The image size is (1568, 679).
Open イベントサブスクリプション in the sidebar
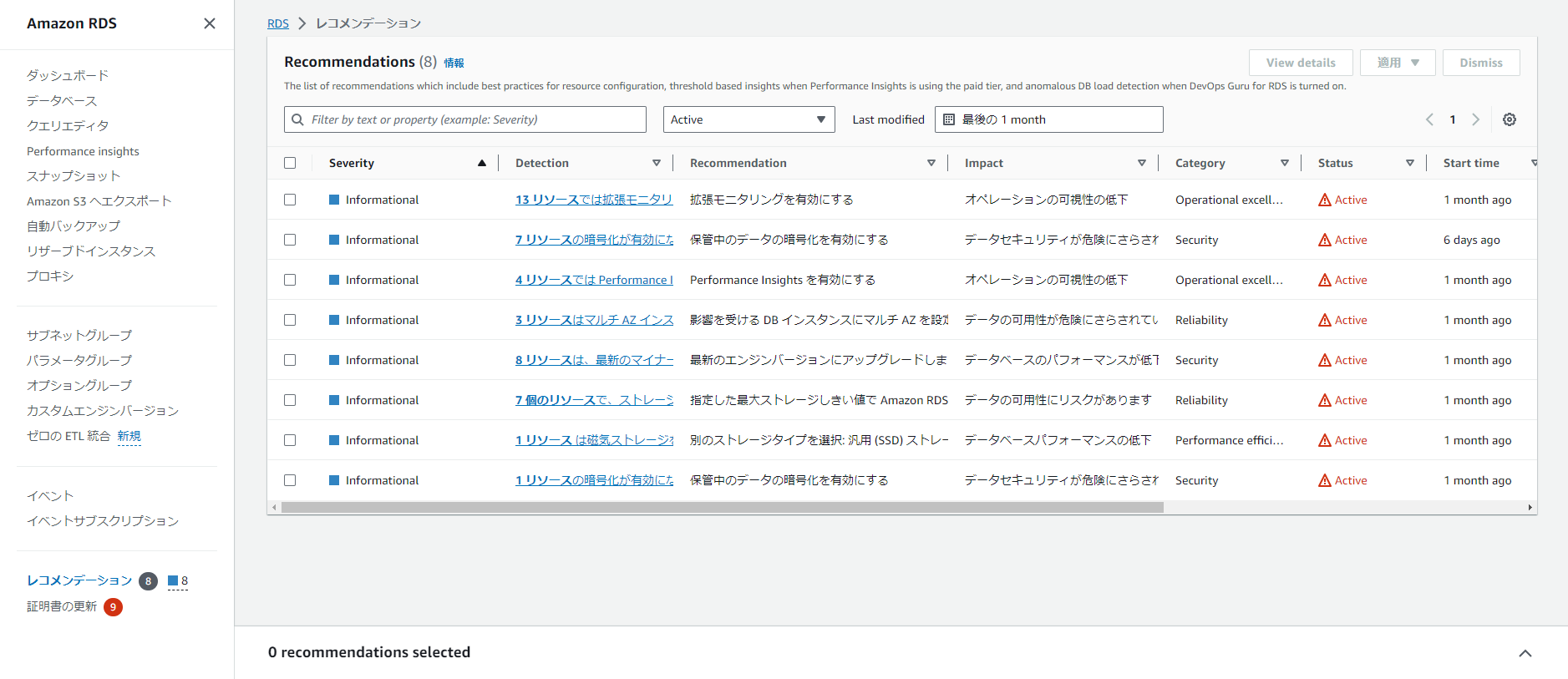pyautogui.click(x=103, y=520)
